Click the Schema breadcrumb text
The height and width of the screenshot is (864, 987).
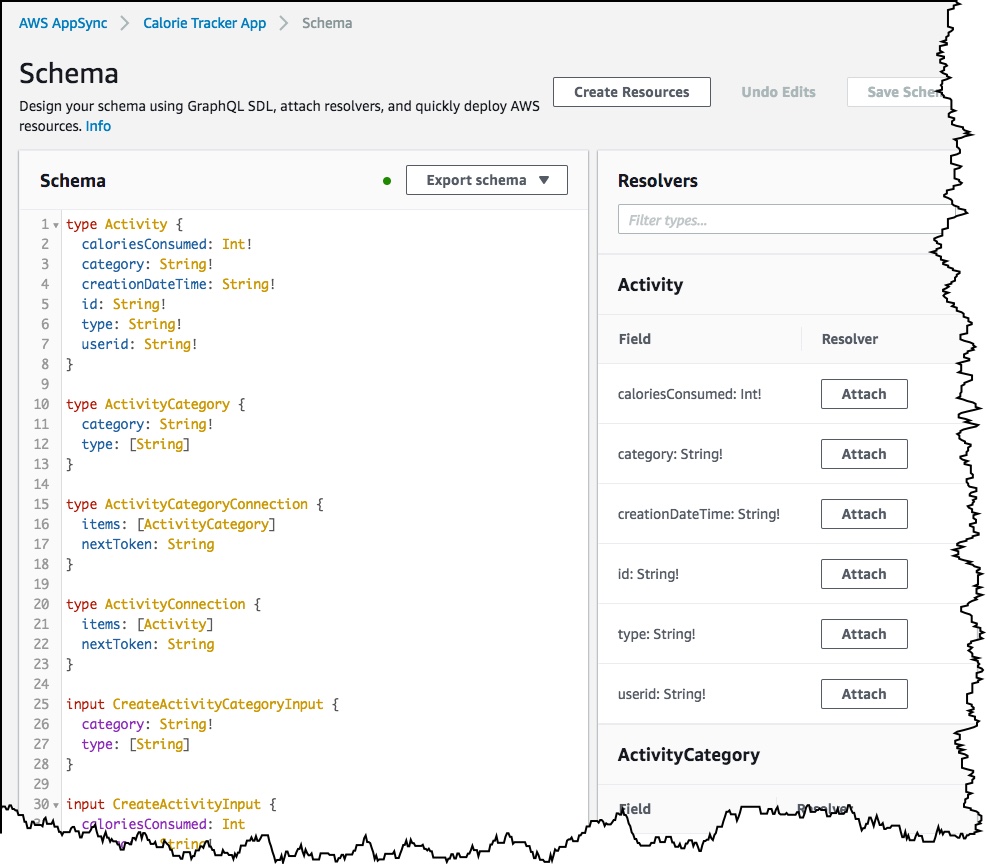(327, 23)
